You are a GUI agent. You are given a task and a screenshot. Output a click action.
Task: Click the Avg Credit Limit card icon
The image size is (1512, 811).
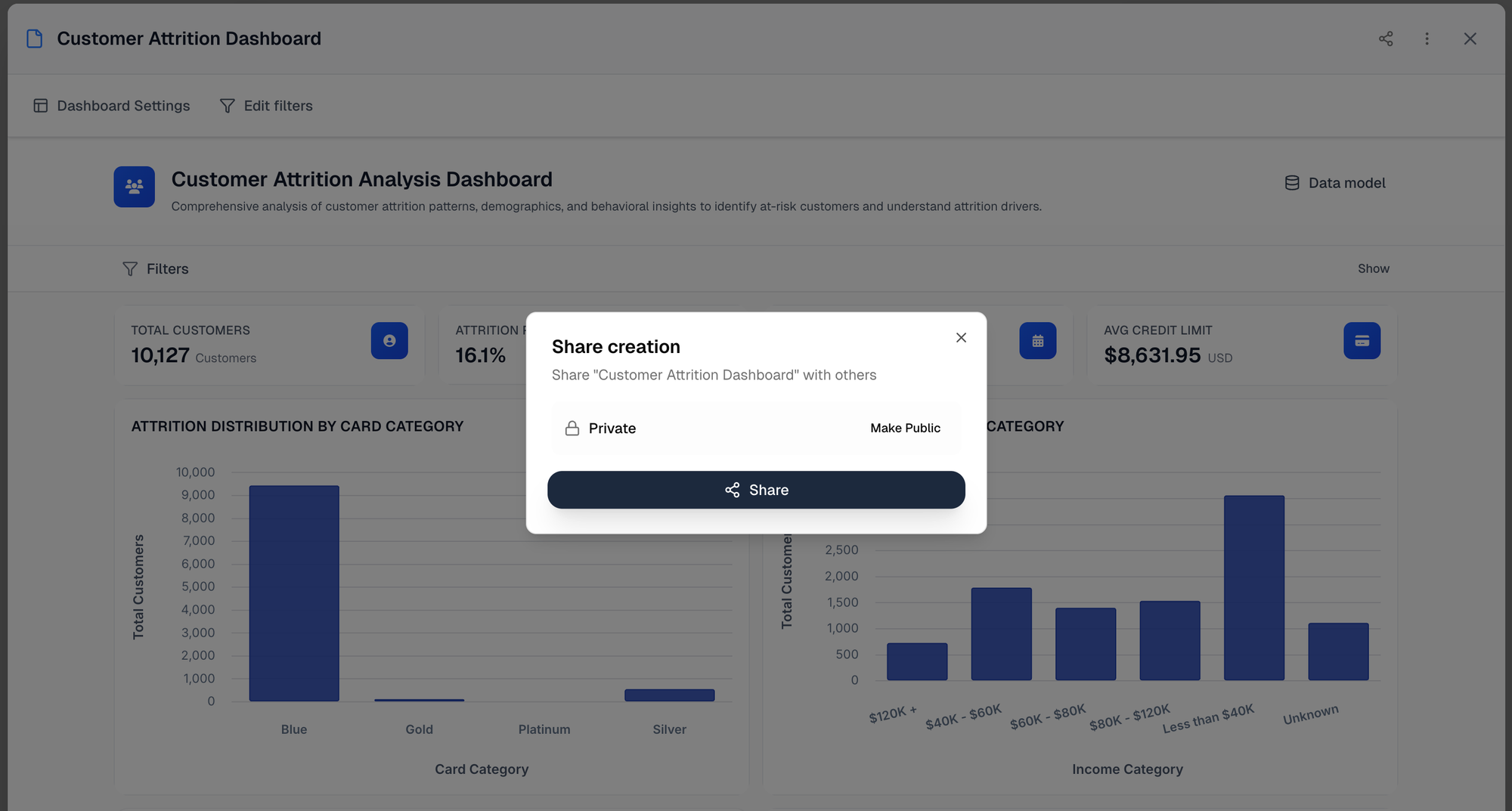pos(1362,341)
